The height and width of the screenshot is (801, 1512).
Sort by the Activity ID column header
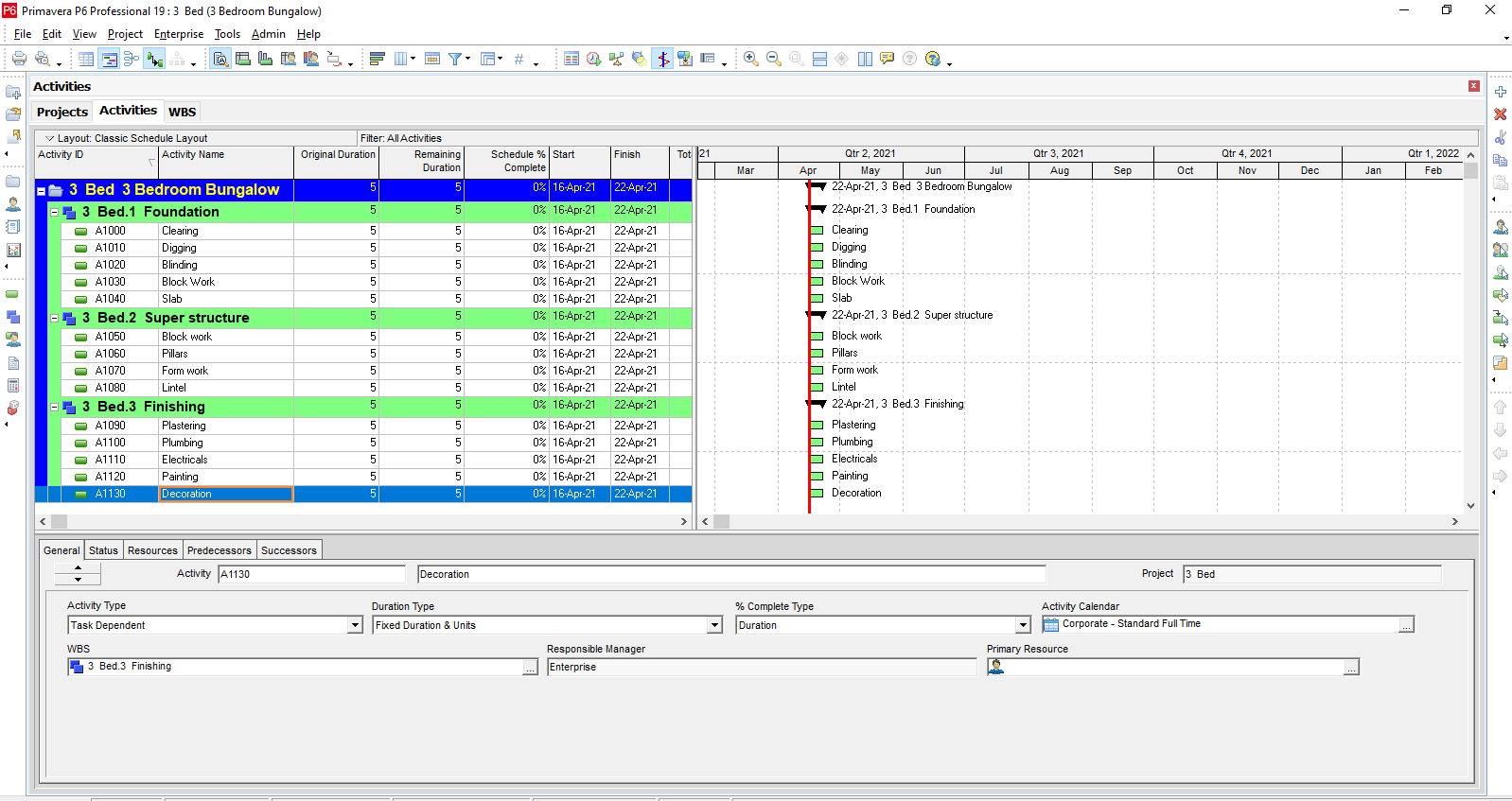pos(97,161)
